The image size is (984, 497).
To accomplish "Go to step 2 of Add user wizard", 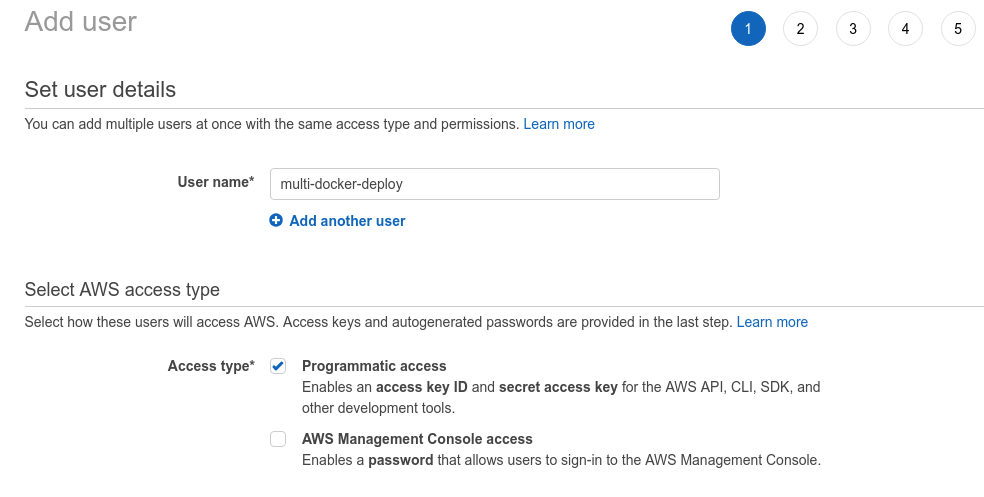I will [800, 28].
